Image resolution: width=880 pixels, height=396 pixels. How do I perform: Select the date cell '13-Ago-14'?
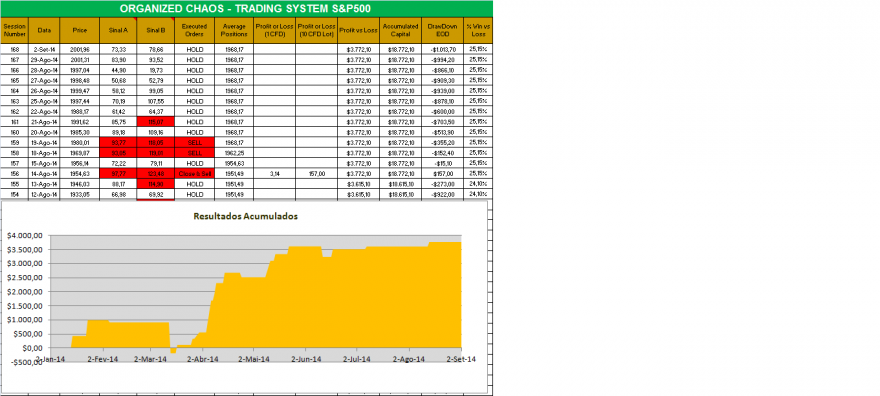(44, 184)
